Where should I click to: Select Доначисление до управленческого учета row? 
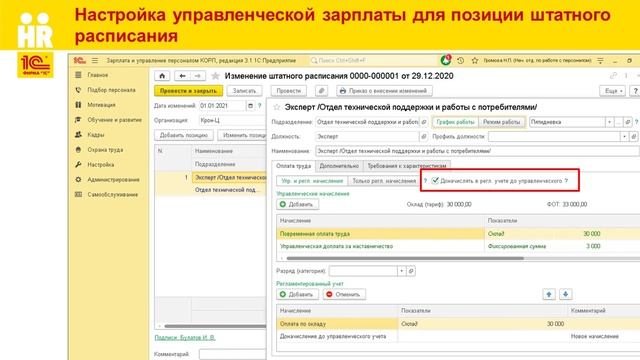(458, 336)
